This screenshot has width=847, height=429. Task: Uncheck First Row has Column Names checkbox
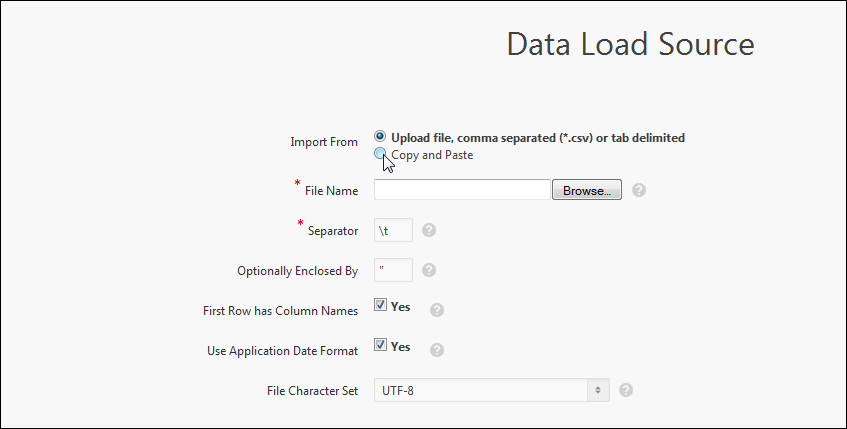click(x=381, y=306)
